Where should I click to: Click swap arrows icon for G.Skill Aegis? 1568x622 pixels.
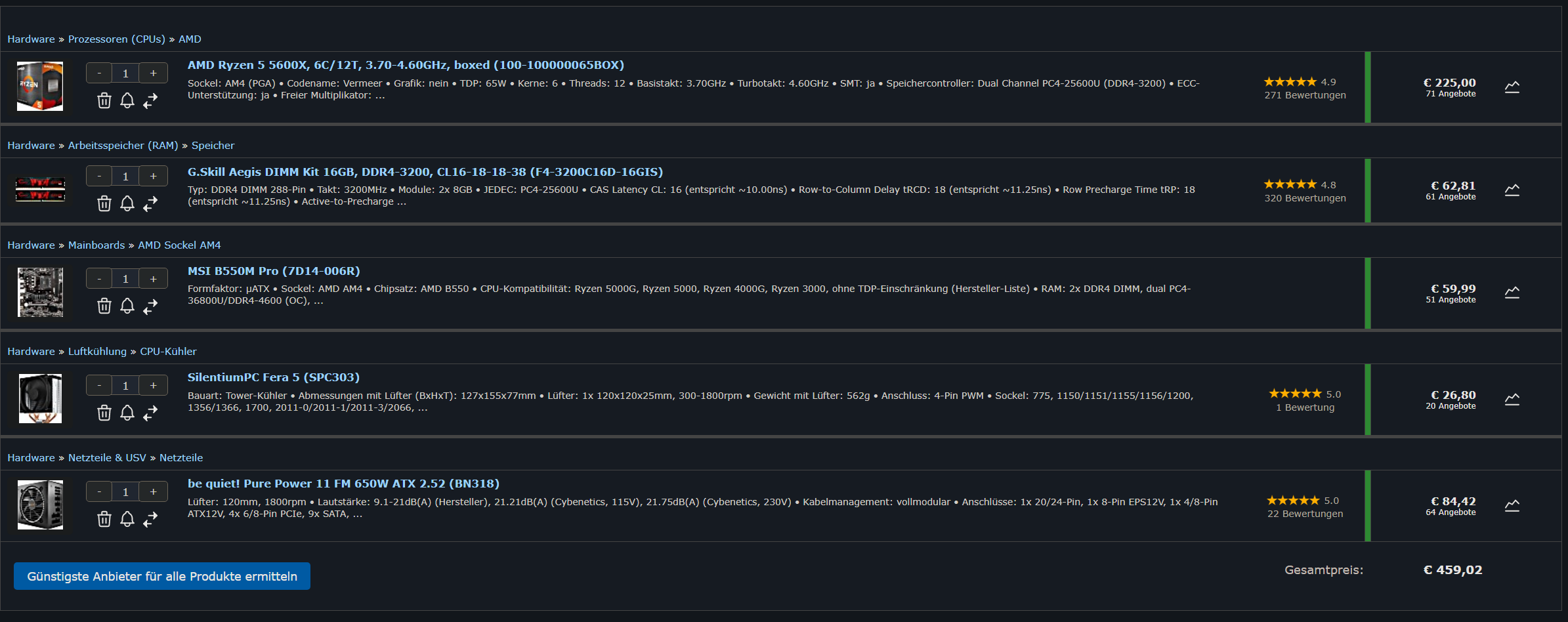[150, 203]
